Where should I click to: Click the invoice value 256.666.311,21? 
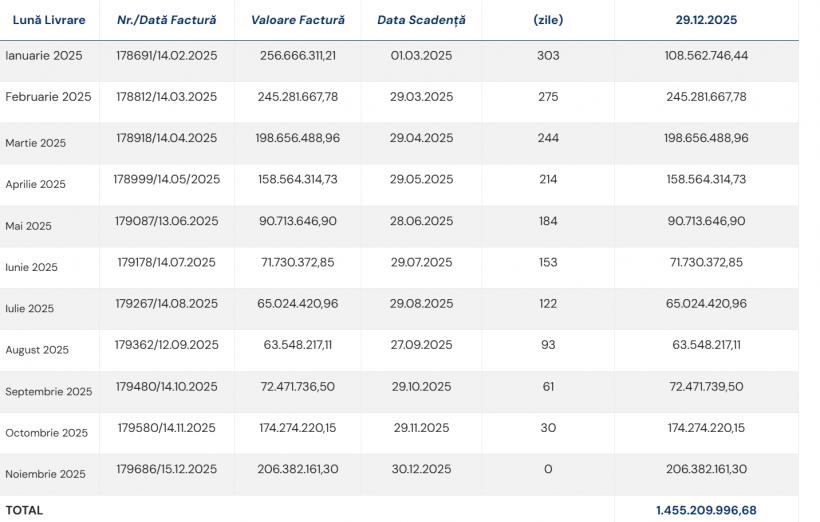(297, 55)
